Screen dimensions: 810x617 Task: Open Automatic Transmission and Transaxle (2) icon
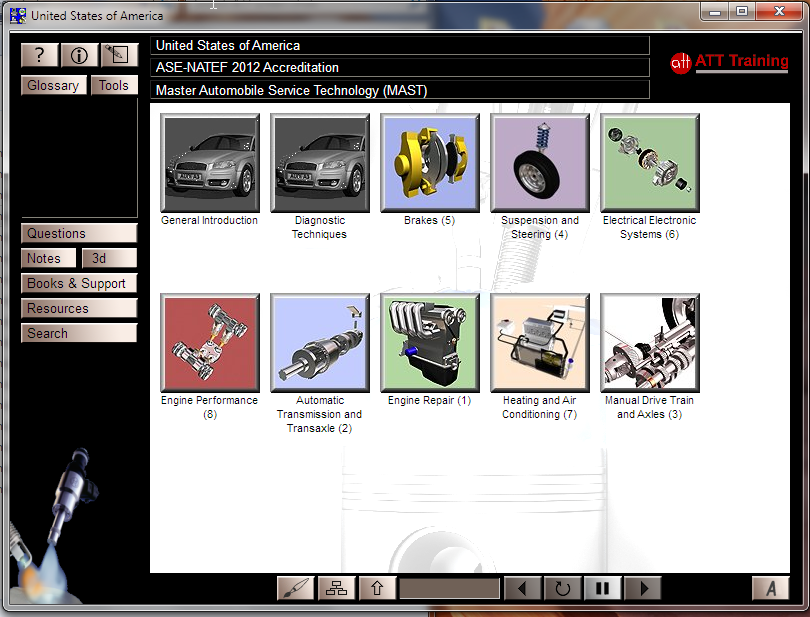pyautogui.click(x=320, y=343)
